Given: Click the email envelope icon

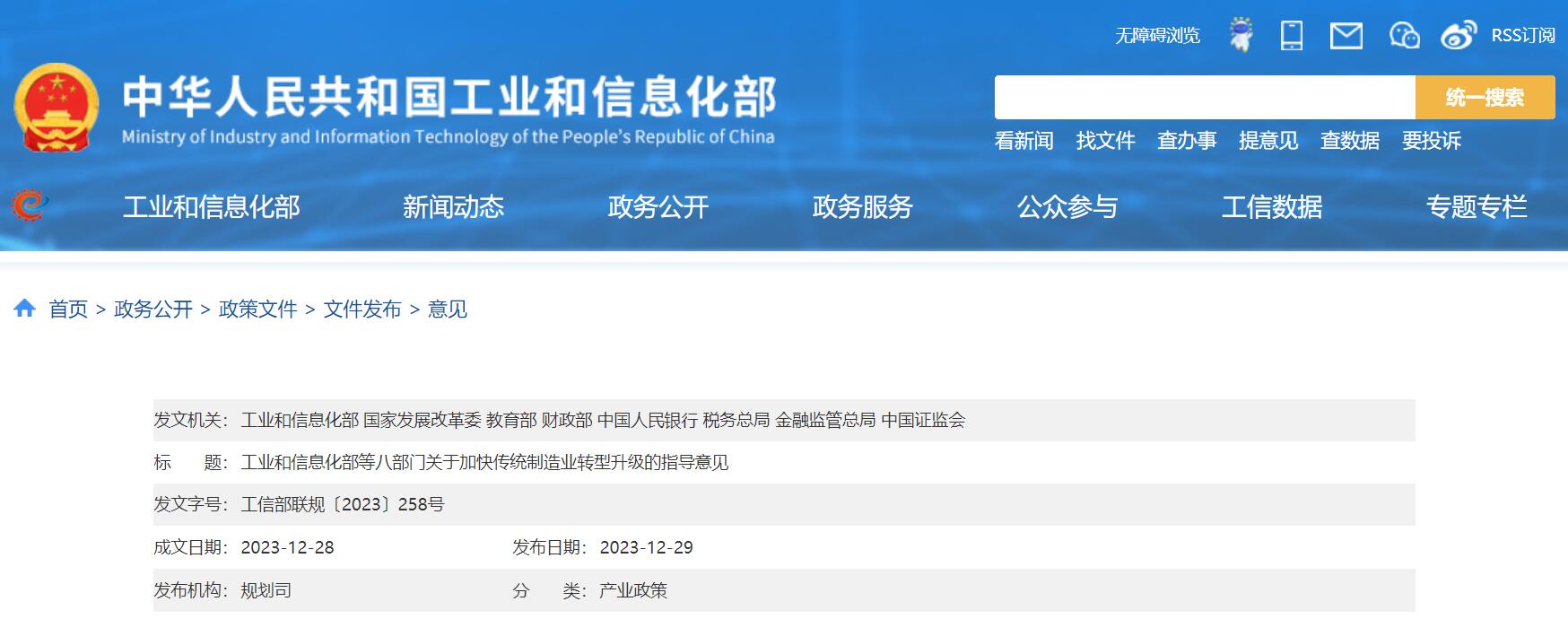Looking at the screenshot, I should [x=1346, y=36].
